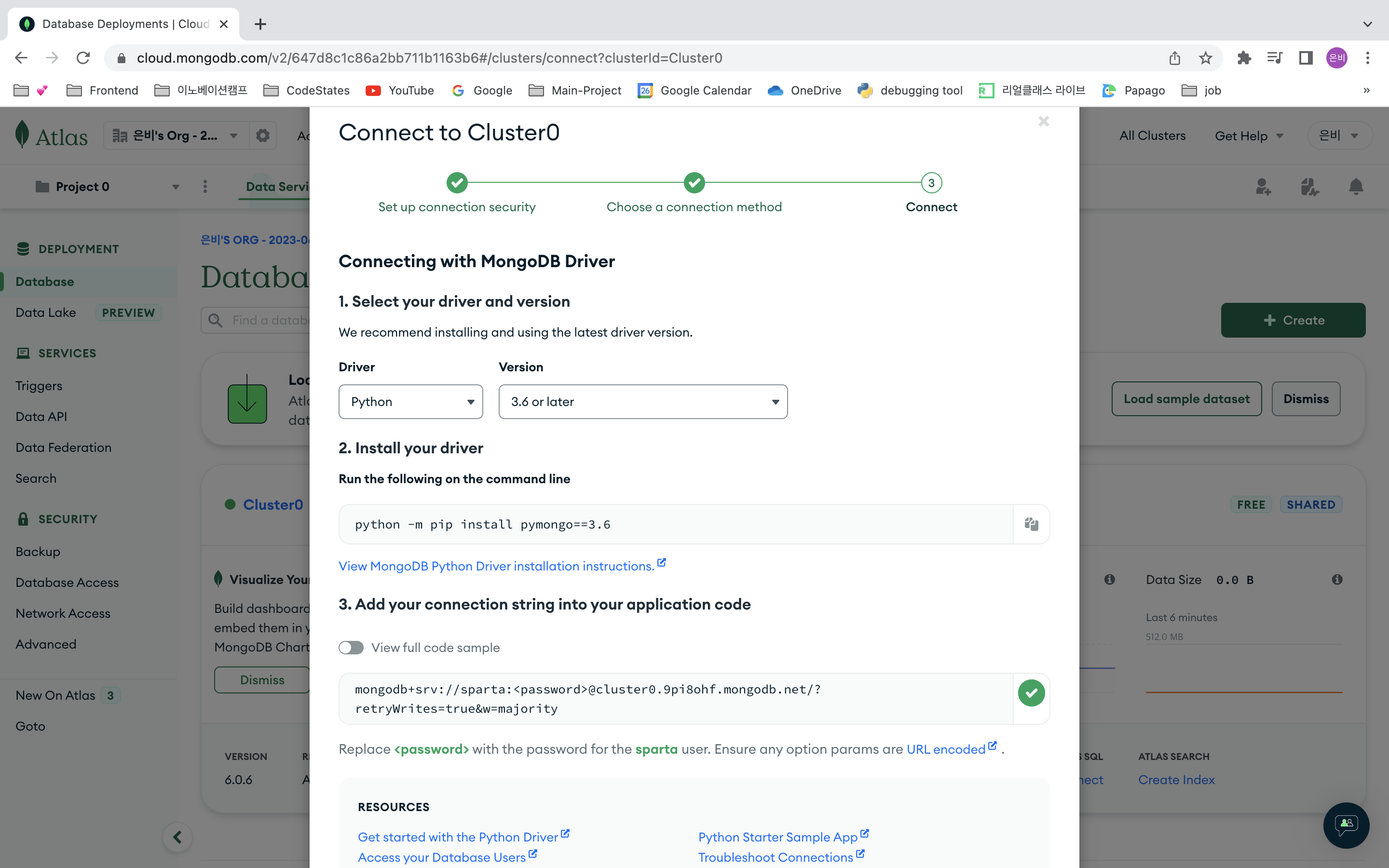The height and width of the screenshot is (868, 1389).
Task: Open the Python Driver installation instructions link
Action: point(496,566)
